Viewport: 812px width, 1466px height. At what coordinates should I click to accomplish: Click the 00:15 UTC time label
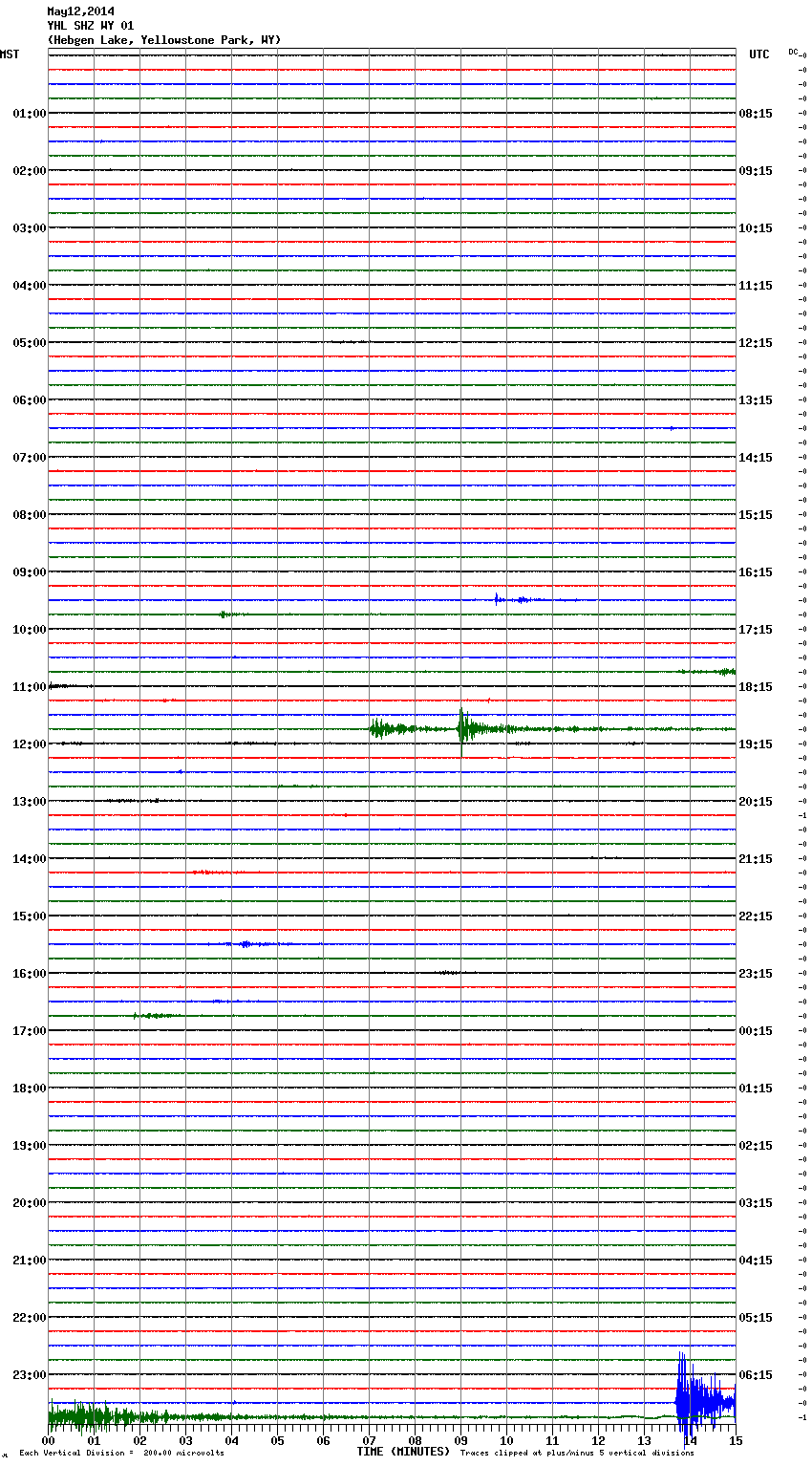pos(756,1030)
